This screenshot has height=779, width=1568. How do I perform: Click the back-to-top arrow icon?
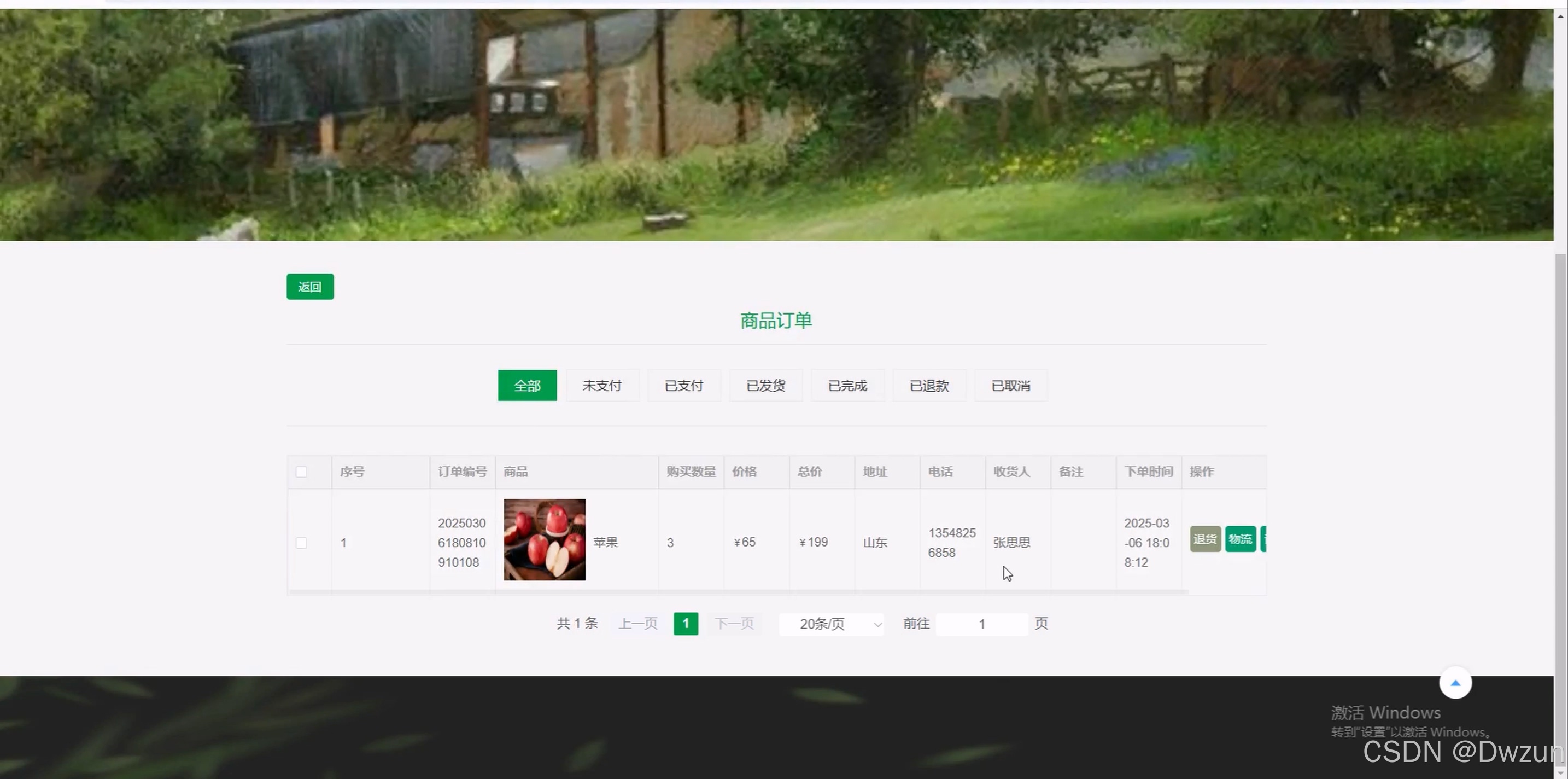[x=1455, y=683]
